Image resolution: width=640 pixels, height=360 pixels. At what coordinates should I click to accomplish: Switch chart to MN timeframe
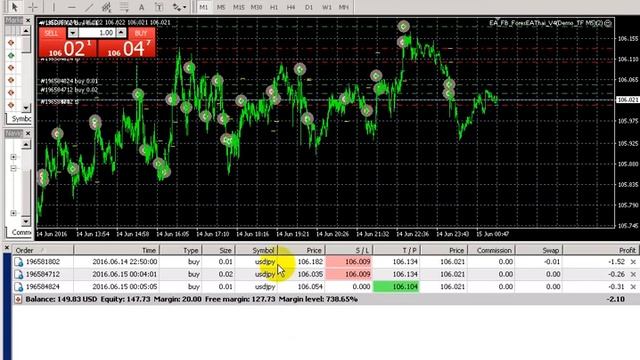pos(344,7)
